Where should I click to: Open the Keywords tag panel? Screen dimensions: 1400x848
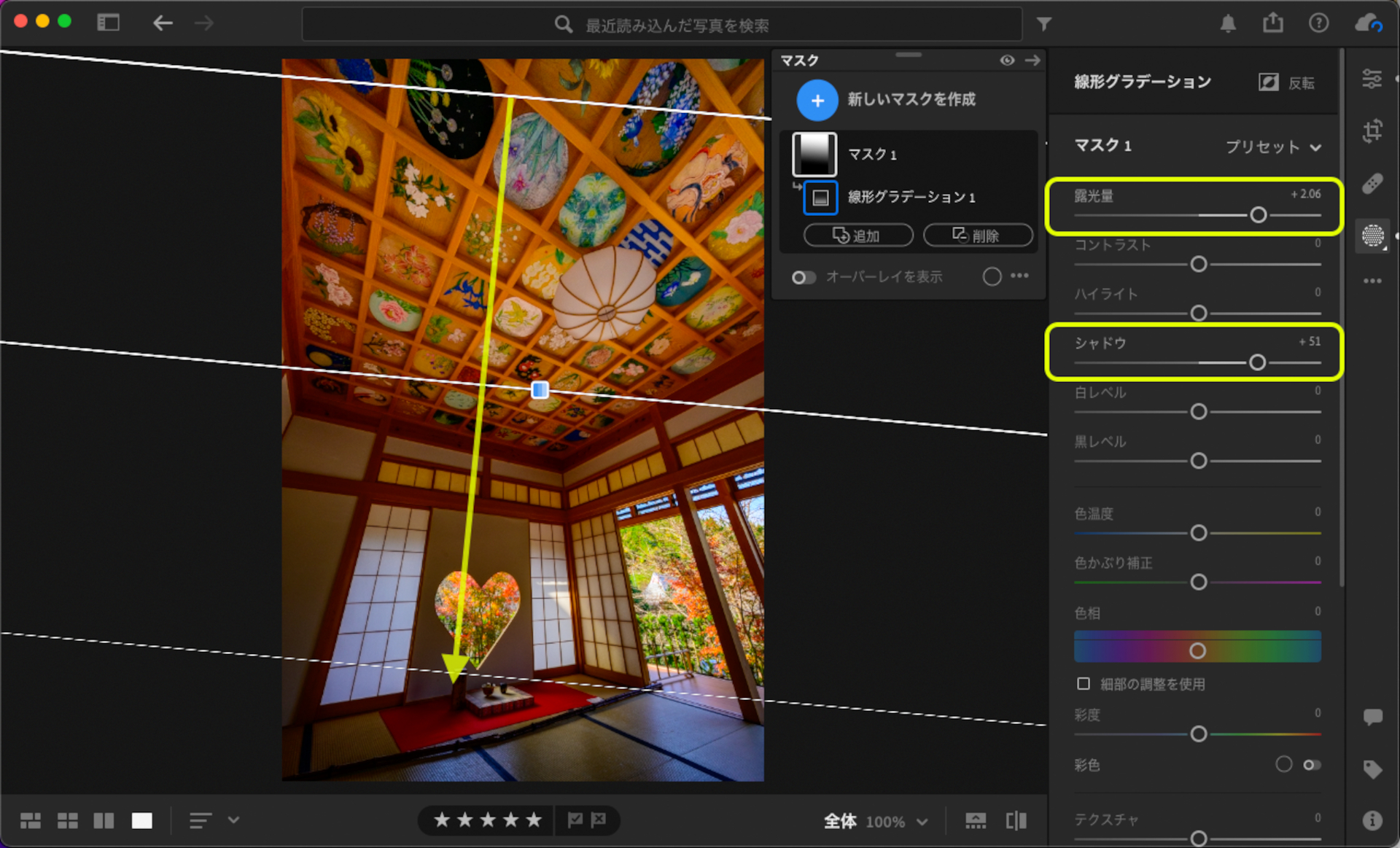1372,769
